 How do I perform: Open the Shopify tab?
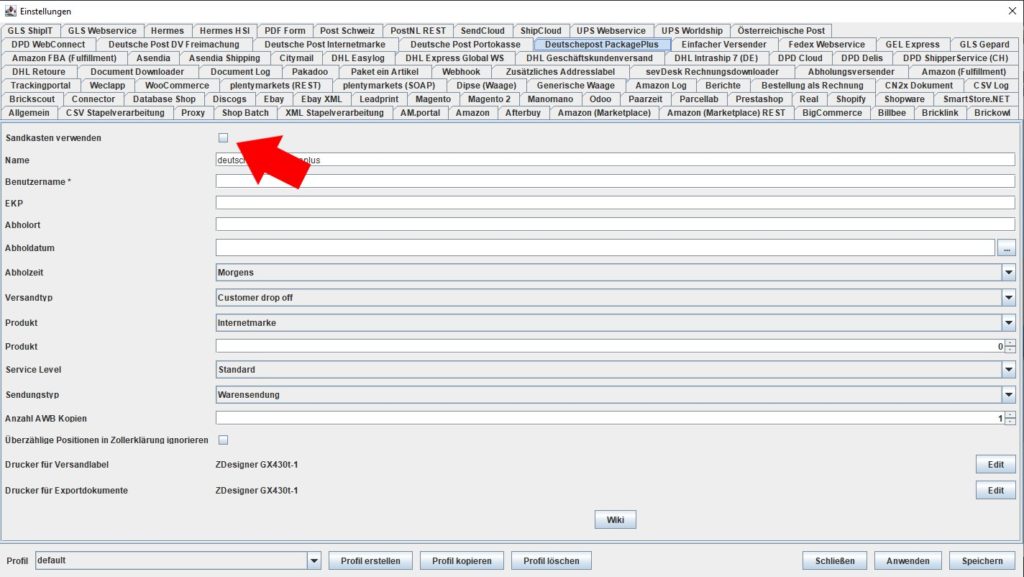[x=851, y=99]
